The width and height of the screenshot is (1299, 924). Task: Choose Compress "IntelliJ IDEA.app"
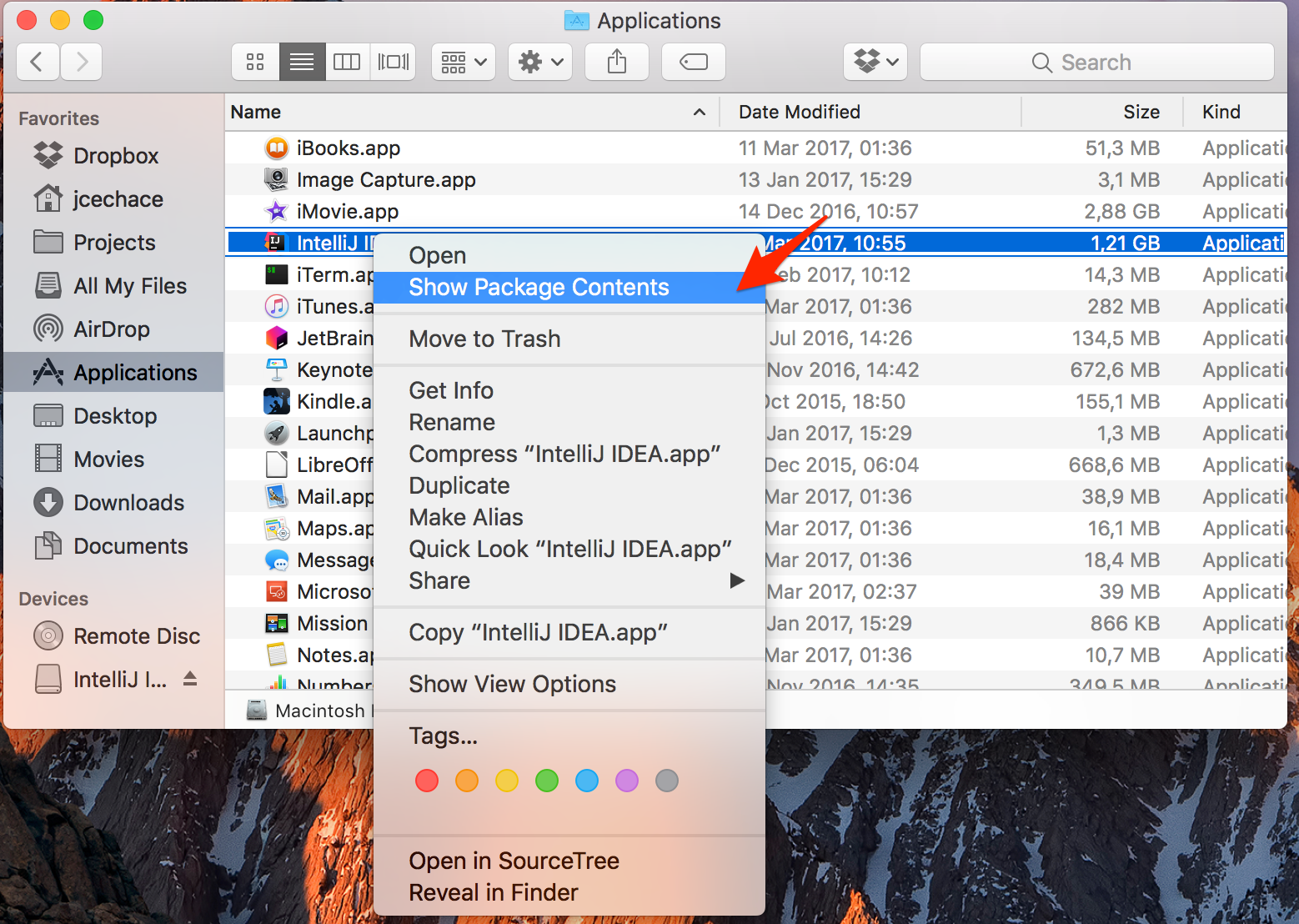[x=569, y=454]
